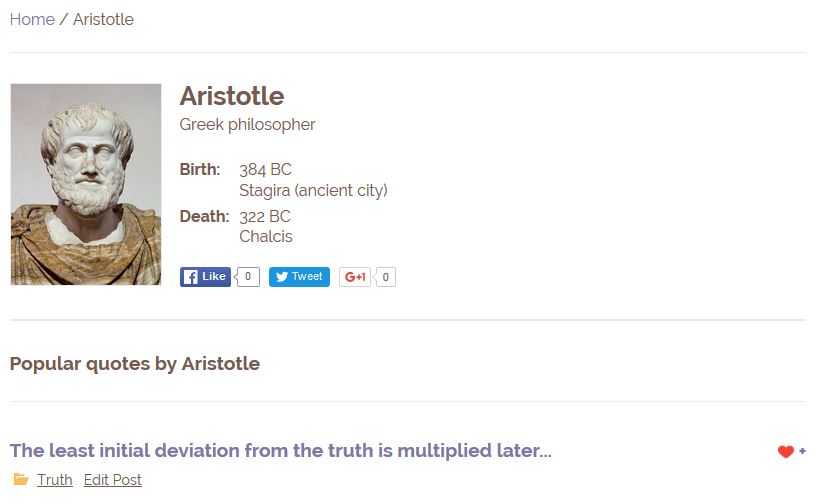Click the orange folder category icon
The width and height of the screenshot is (832, 504).
click(21, 479)
